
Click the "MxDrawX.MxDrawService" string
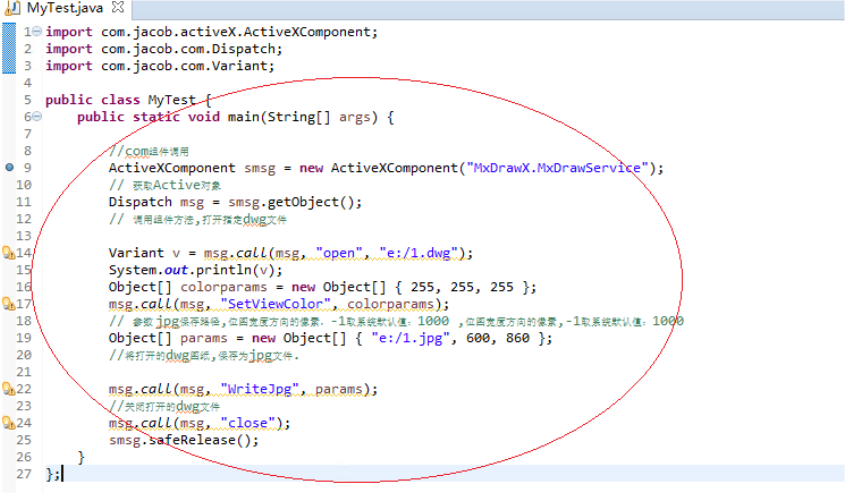tap(559, 168)
